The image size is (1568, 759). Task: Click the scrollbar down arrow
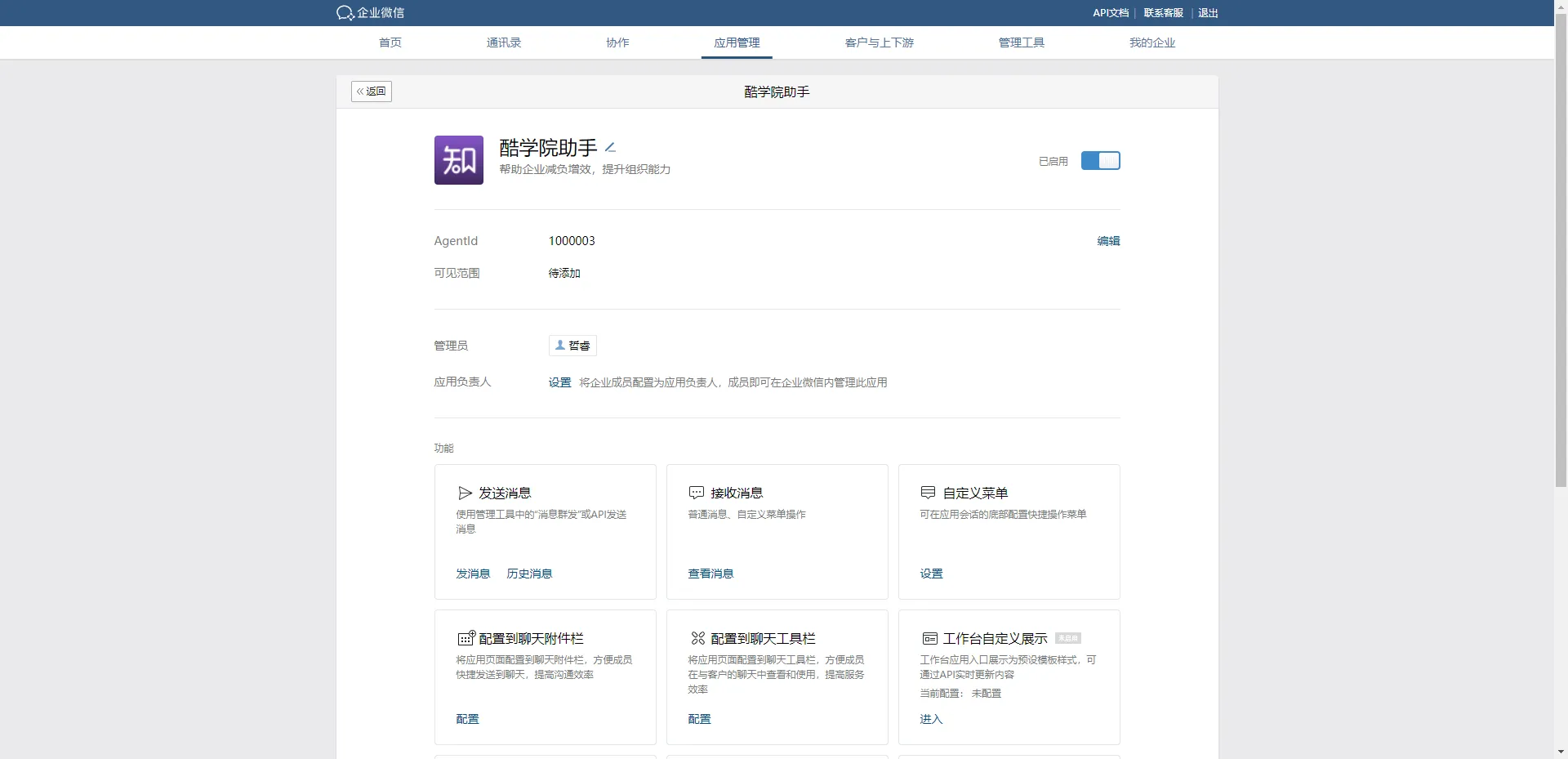pos(1561,752)
